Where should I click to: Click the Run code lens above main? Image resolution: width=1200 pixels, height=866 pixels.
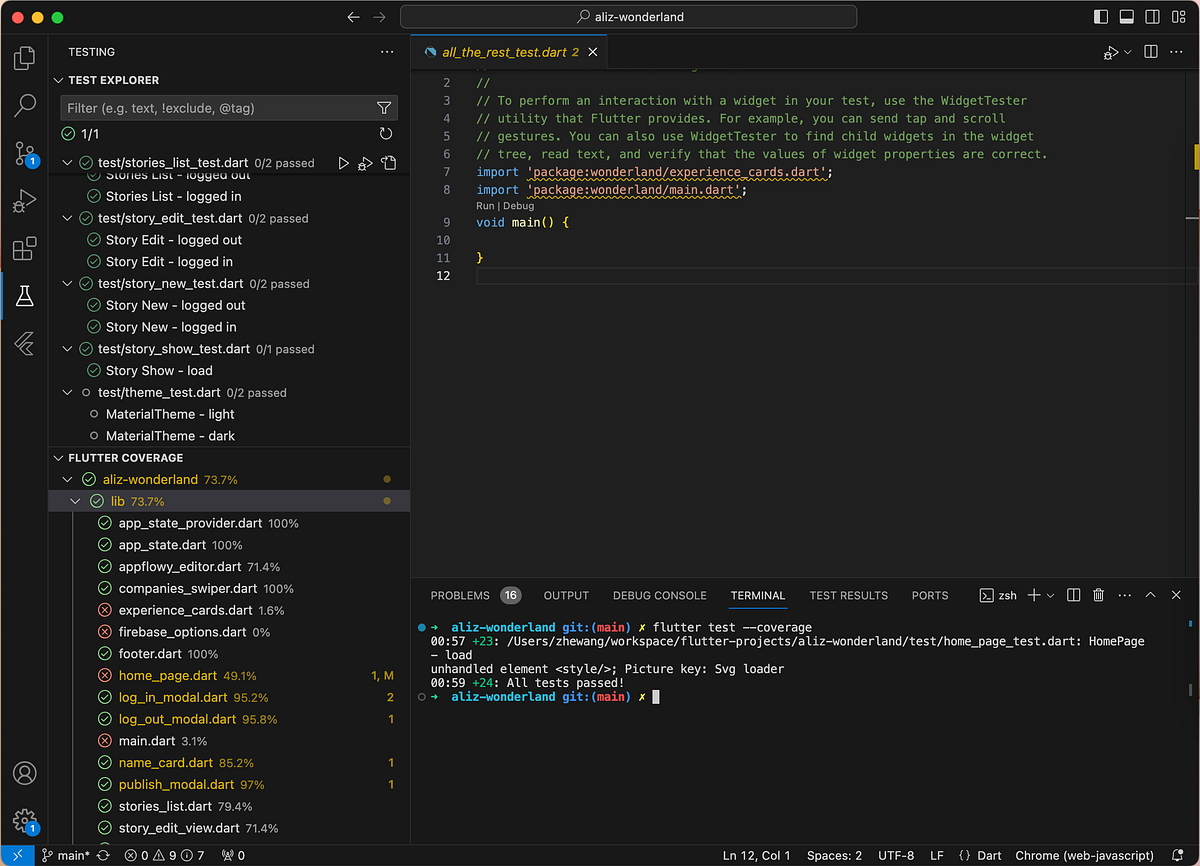(486, 206)
